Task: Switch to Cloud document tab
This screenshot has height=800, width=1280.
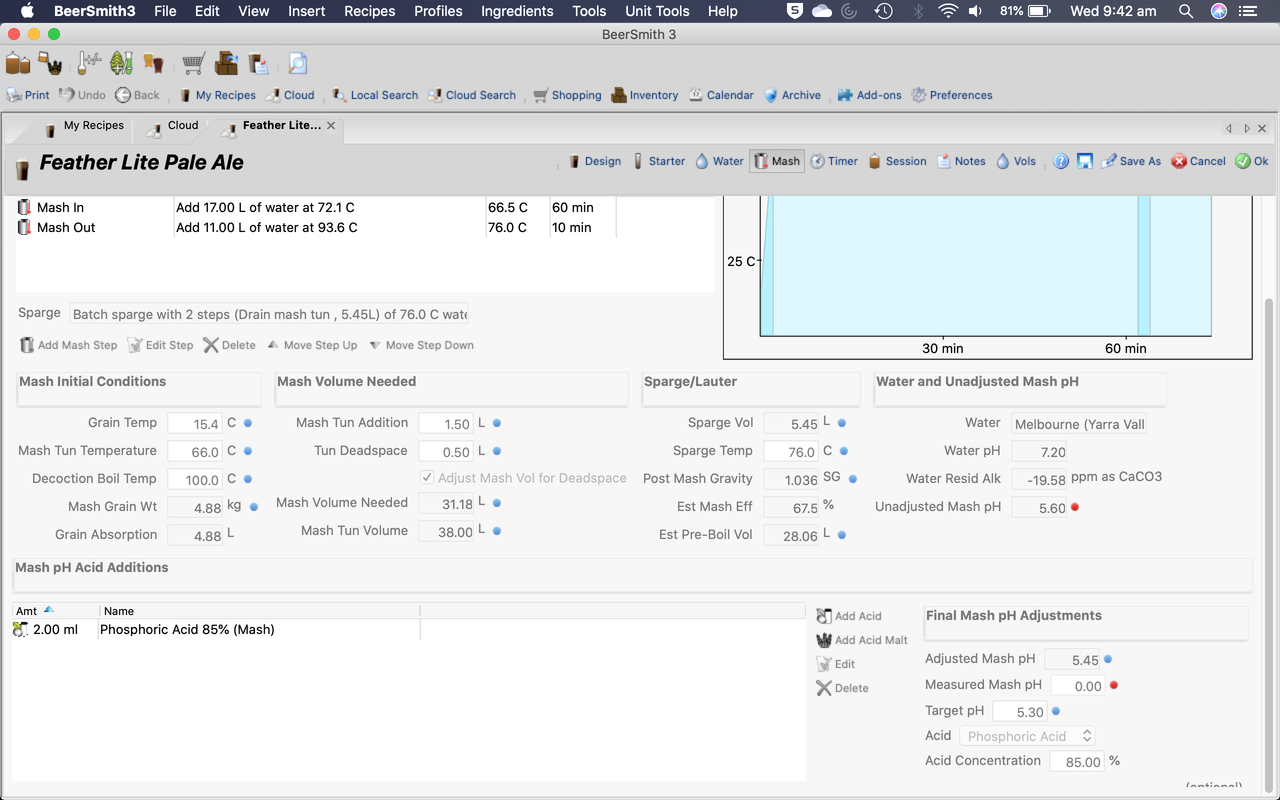Action: click(x=173, y=126)
